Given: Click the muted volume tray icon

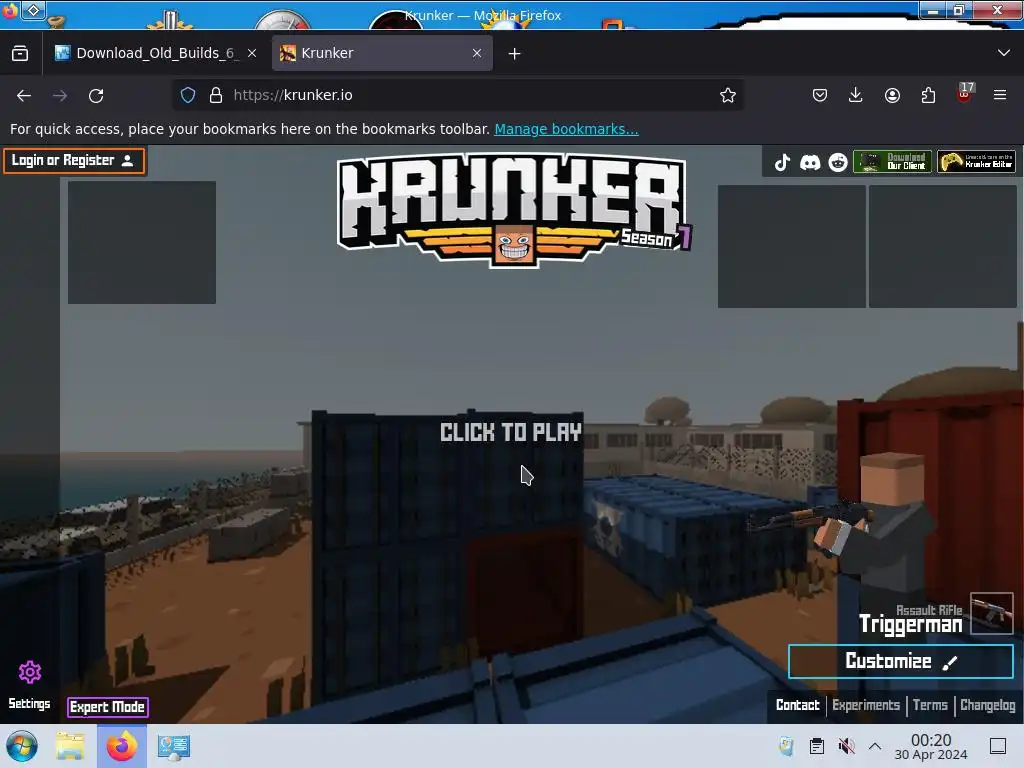Looking at the screenshot, I should 846,746.
